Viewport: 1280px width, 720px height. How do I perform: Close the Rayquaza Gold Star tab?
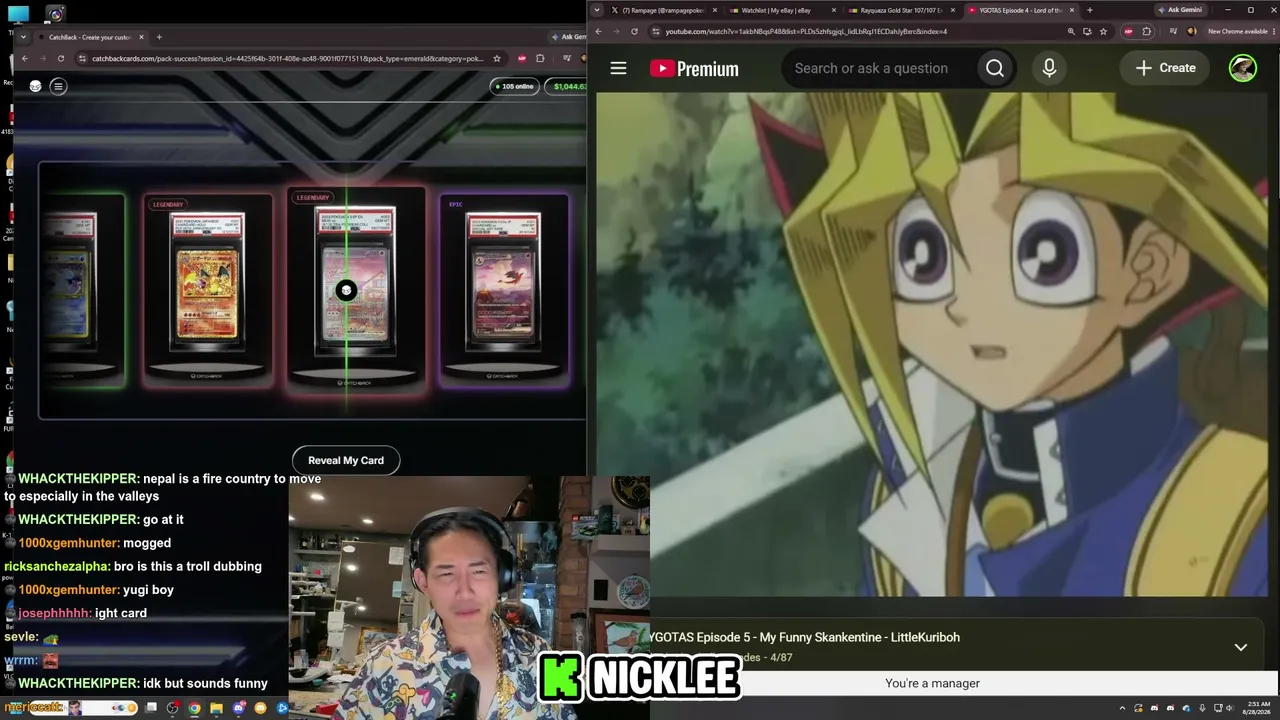[x=953, y=10]
